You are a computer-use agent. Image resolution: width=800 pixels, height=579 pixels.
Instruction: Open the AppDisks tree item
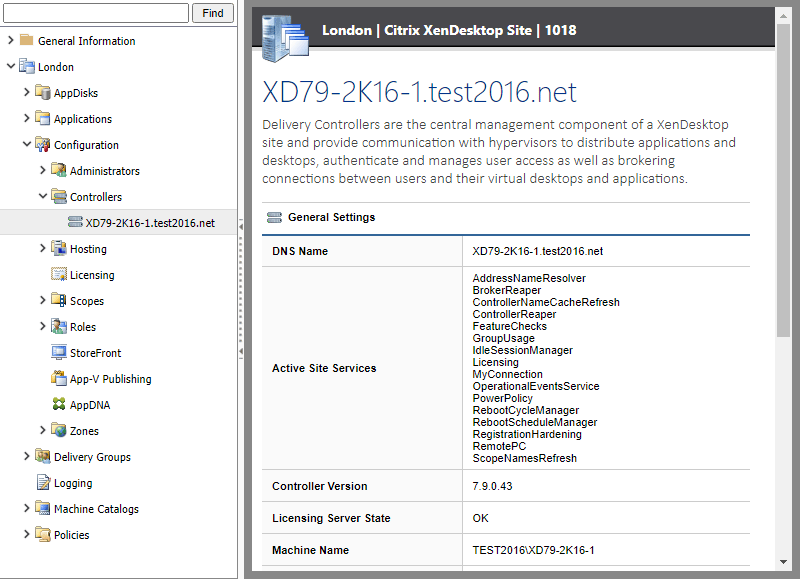[x=76, y=93]
